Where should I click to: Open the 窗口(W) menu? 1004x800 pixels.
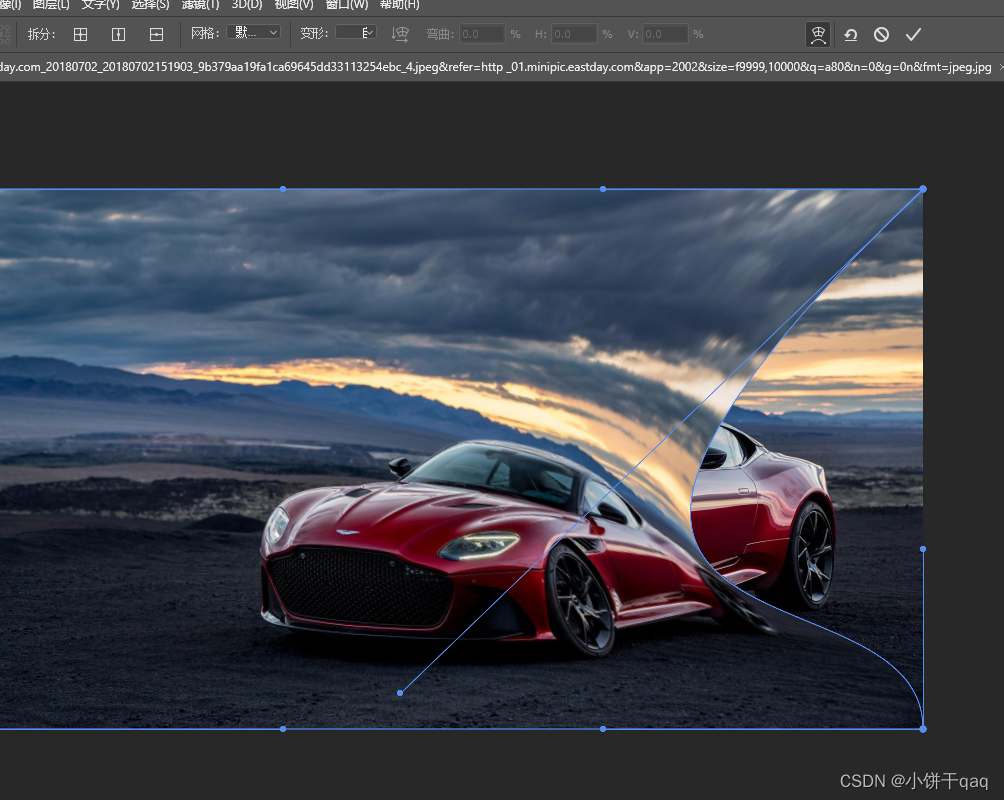click(347, 4)
